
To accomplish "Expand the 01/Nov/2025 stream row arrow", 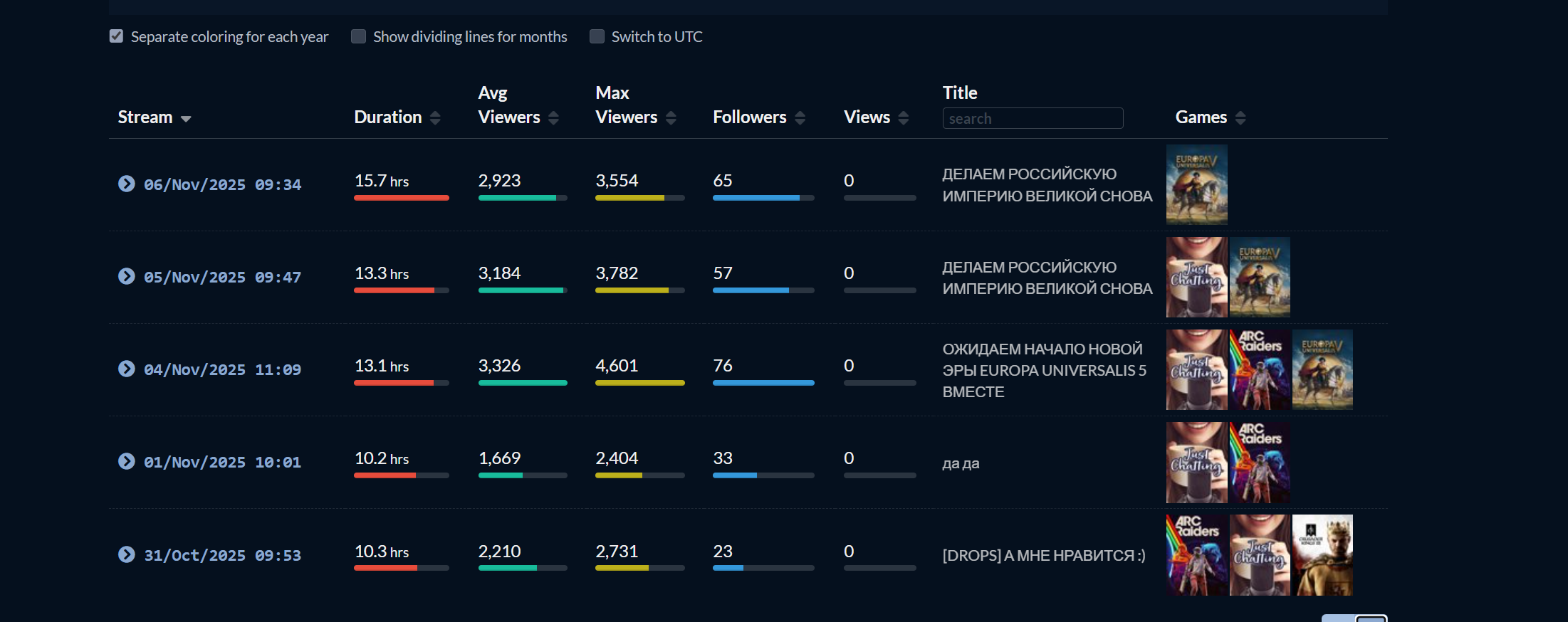I will pos(126,461).
